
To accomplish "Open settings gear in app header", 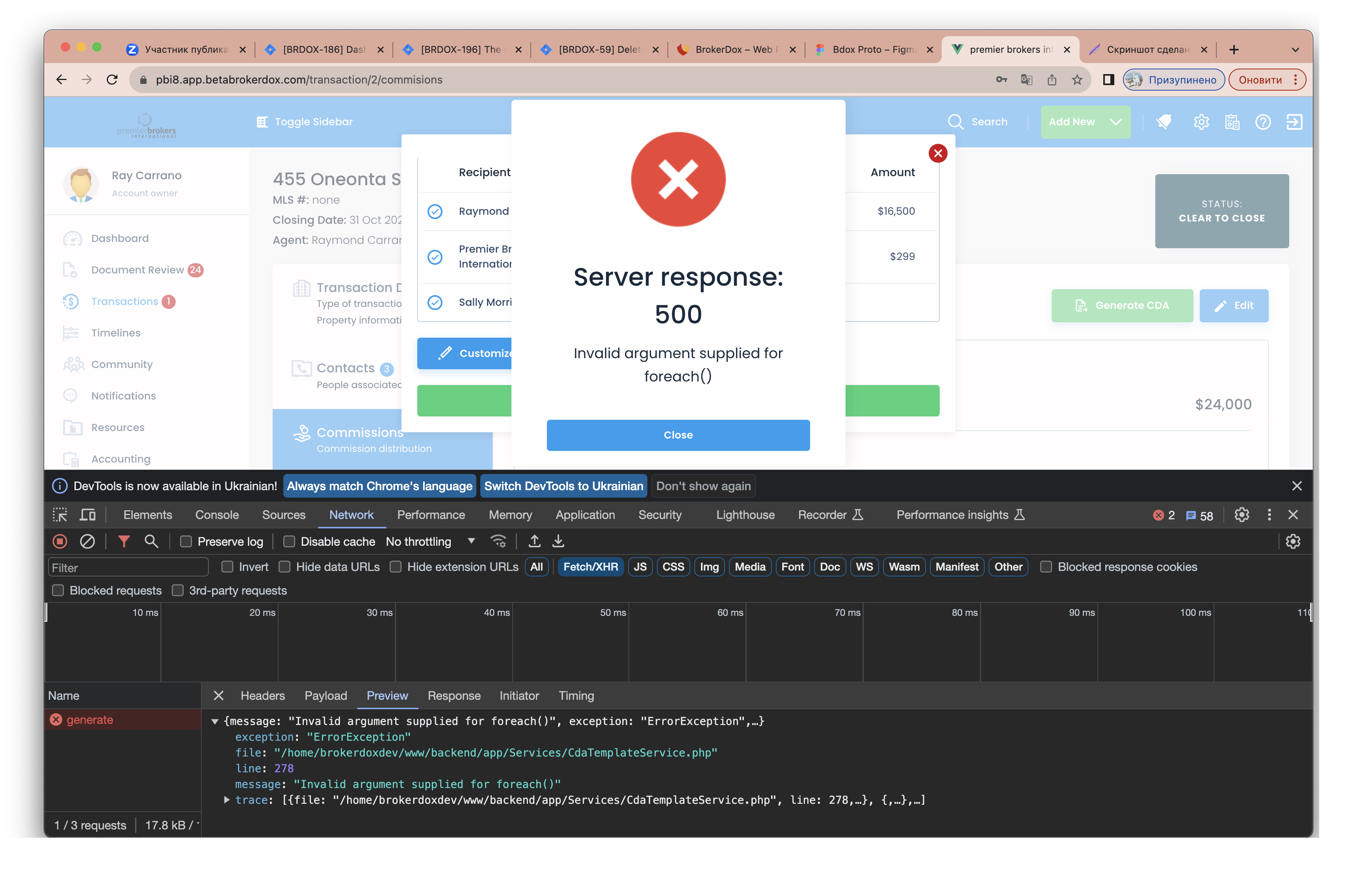I will click(x=1201, y=122).
